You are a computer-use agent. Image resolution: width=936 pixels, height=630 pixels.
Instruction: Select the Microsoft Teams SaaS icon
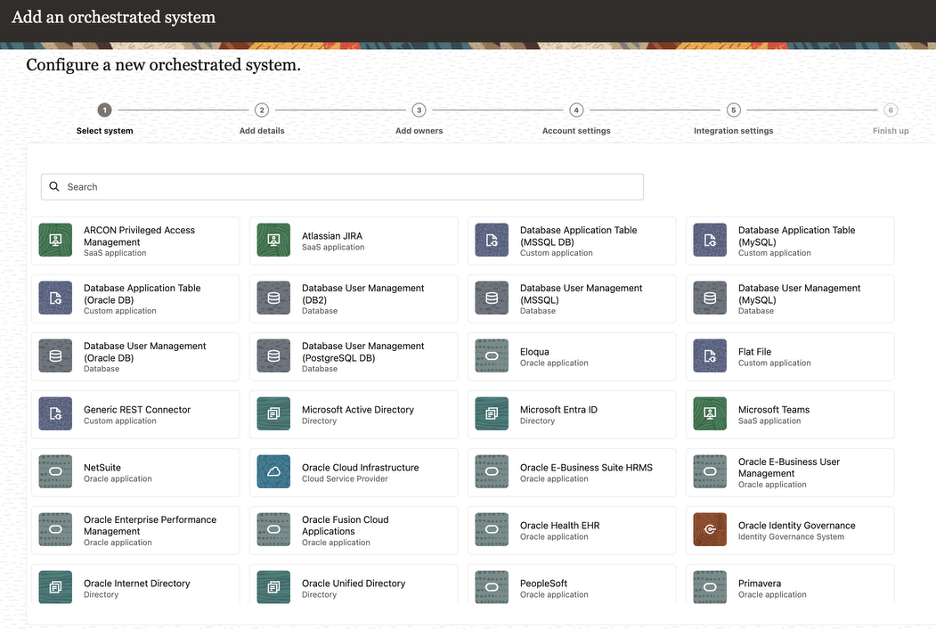click(709, 414)
